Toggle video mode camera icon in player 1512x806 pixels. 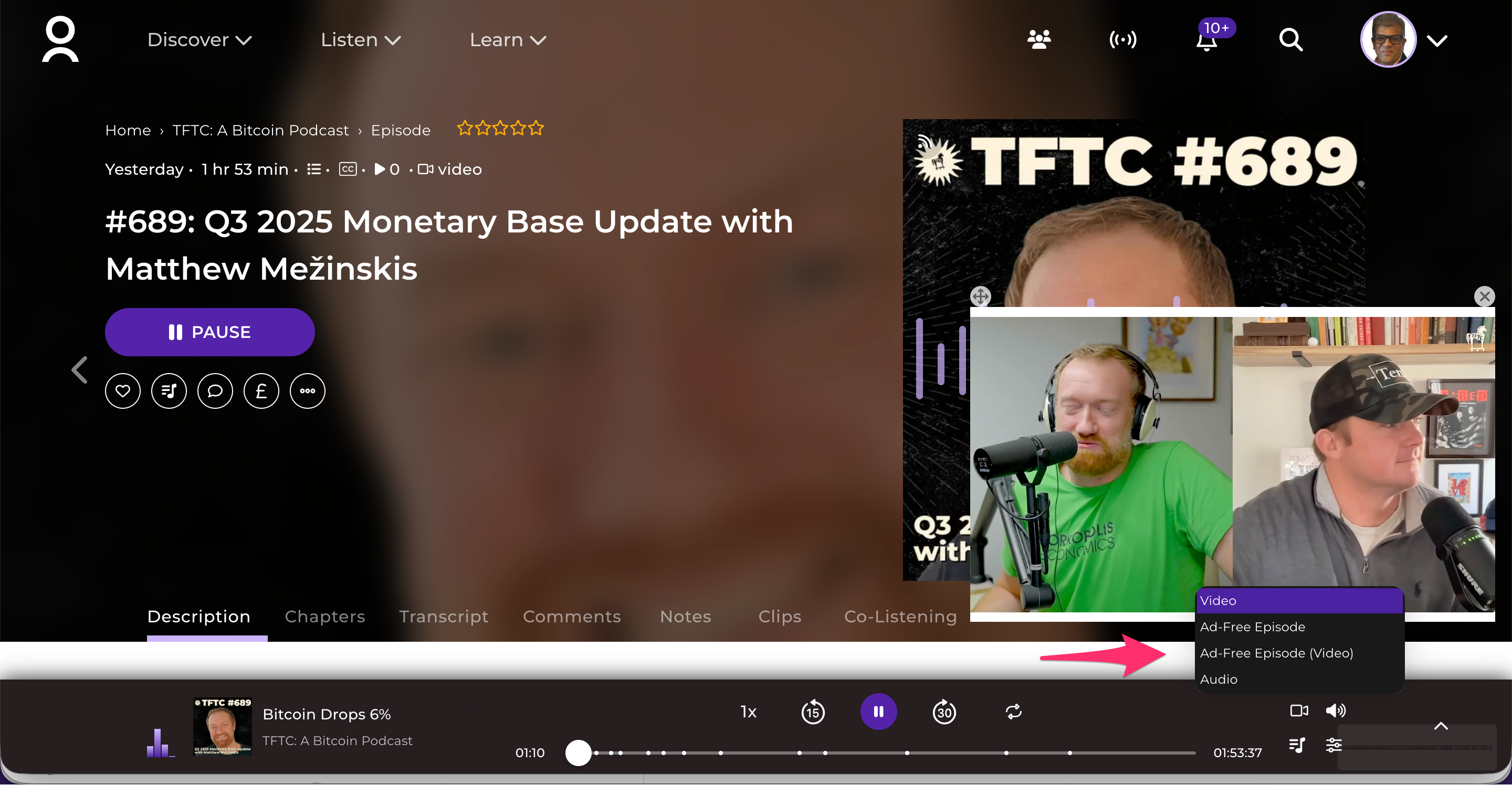(1298, 710)
